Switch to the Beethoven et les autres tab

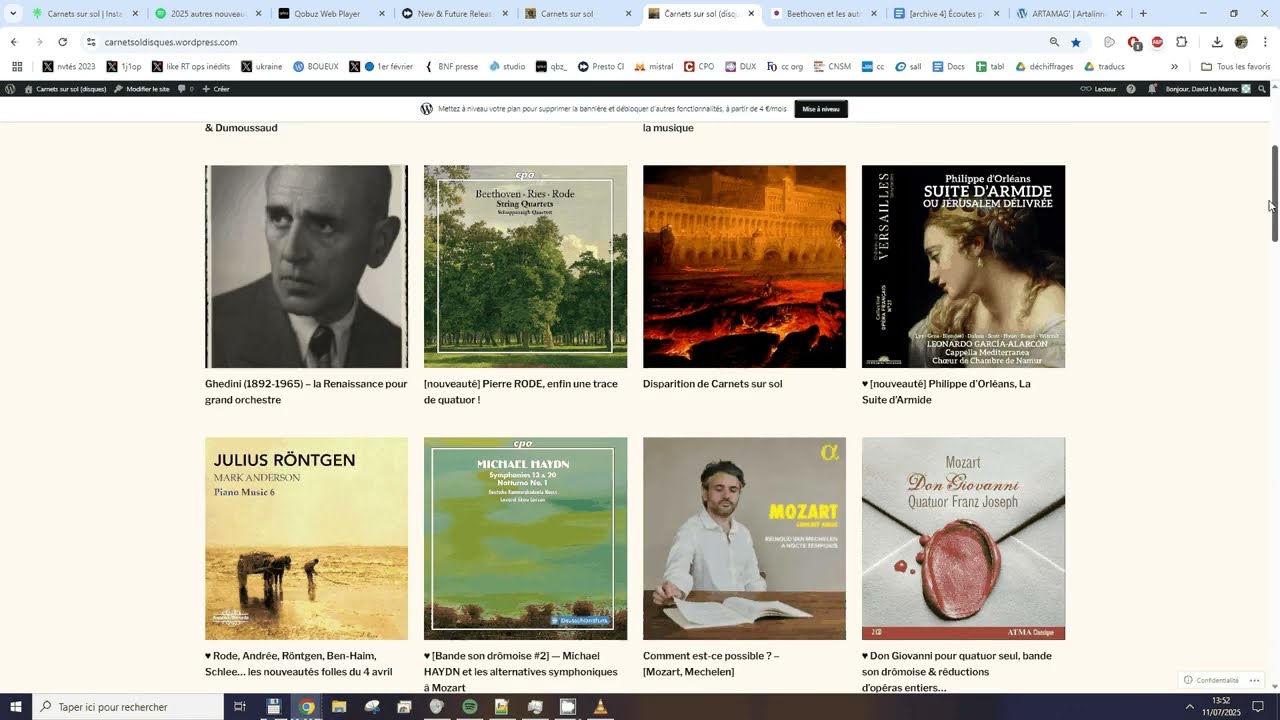[x=822, y=14]
